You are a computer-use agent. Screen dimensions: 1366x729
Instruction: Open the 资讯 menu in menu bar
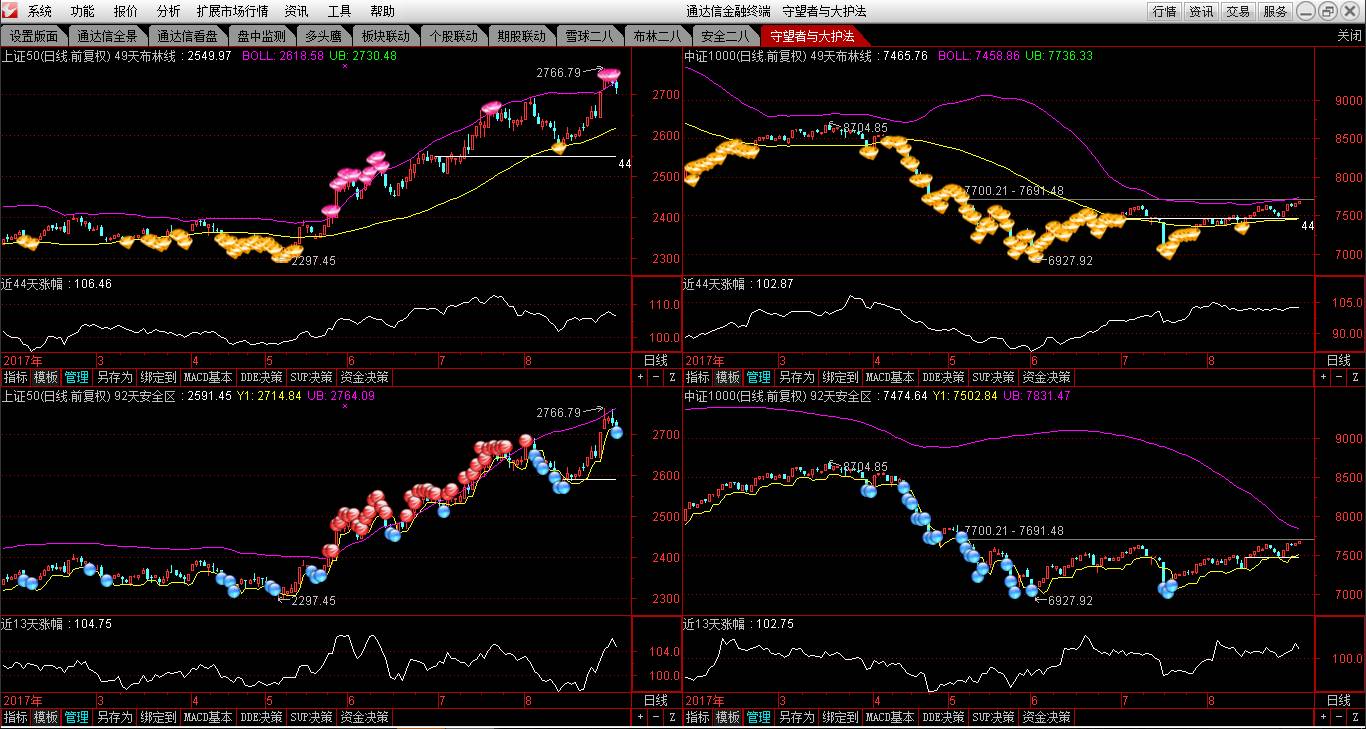click(x=296, y=11)
